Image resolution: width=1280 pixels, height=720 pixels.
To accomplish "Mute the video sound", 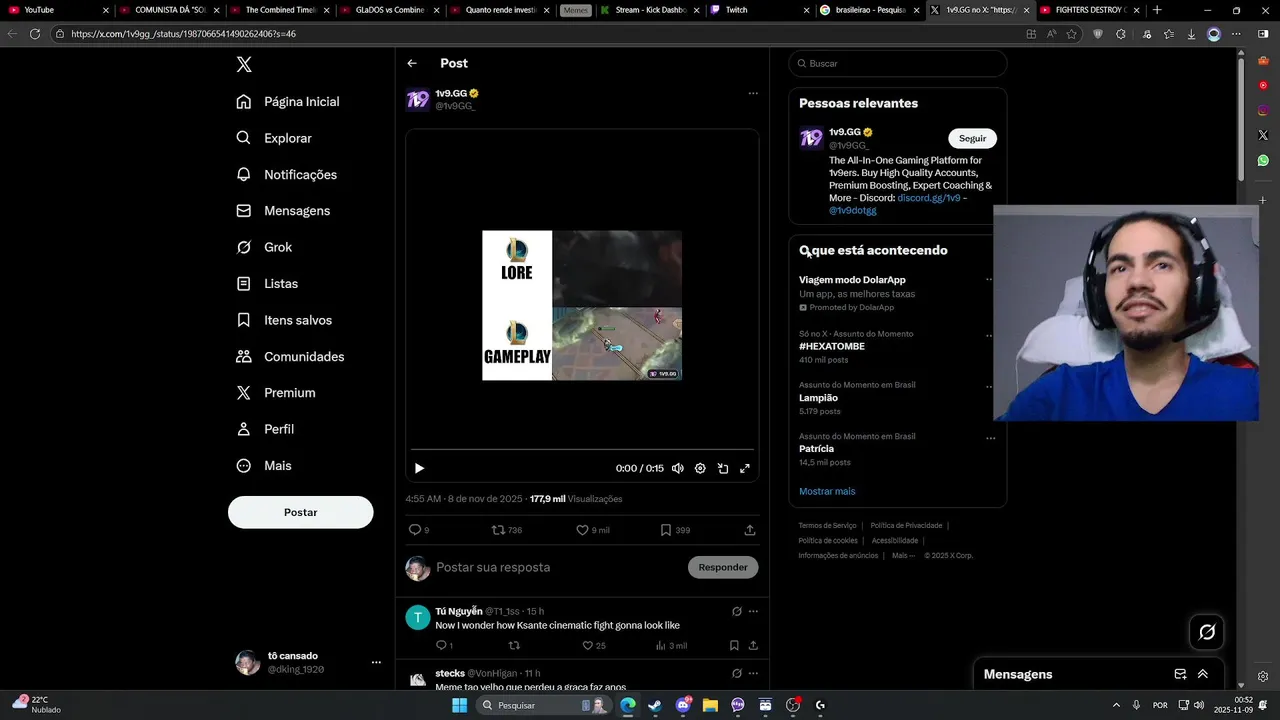I will click(678, 468).
